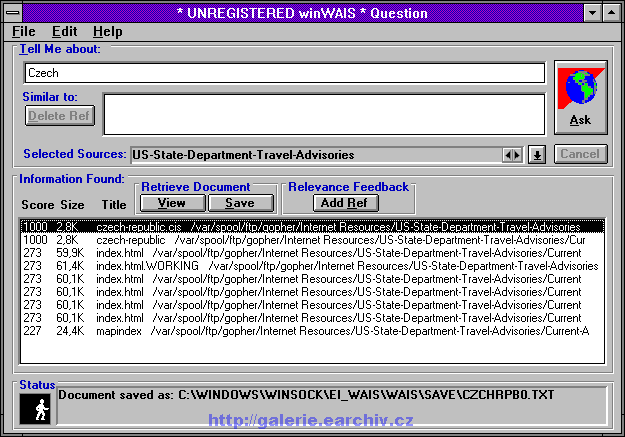Click the View button to retrieve the document

click(172, 203)
